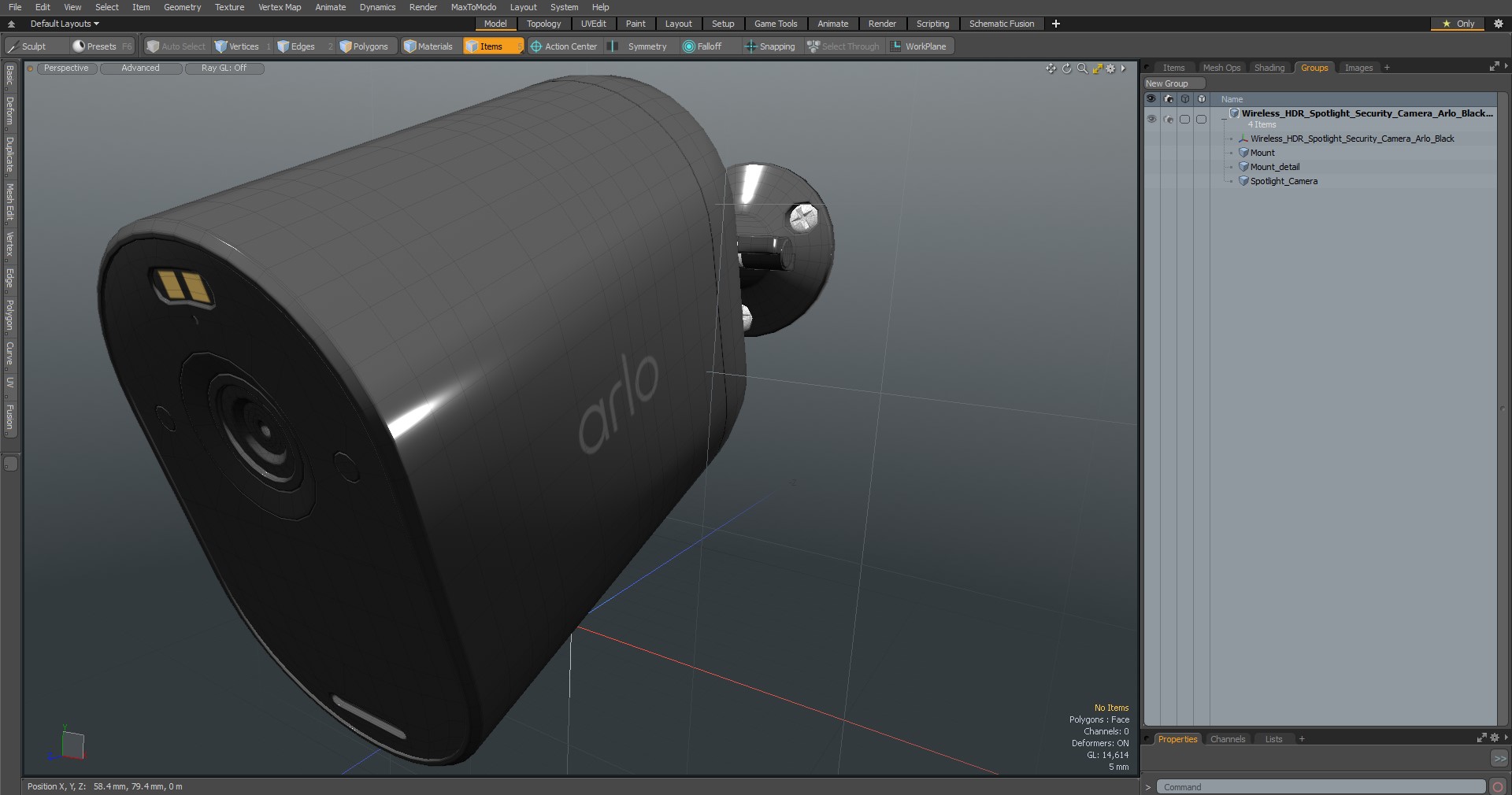Screen dimensions: 1512x795
Task: Switch to the Topology layout tab
Action: tap(543, 24)
